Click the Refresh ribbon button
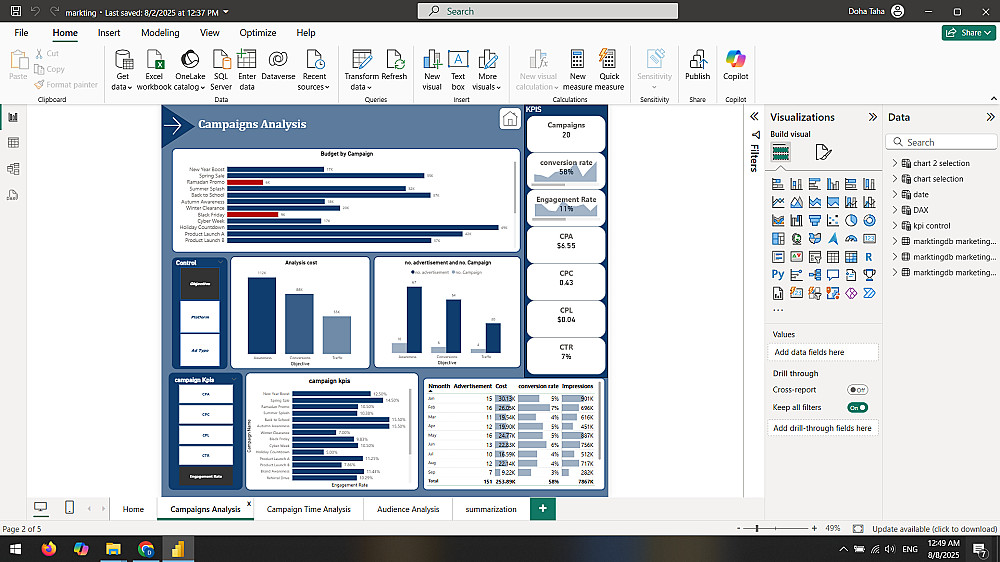Viewport: 1000px width, 562px height. coord(394,66)
